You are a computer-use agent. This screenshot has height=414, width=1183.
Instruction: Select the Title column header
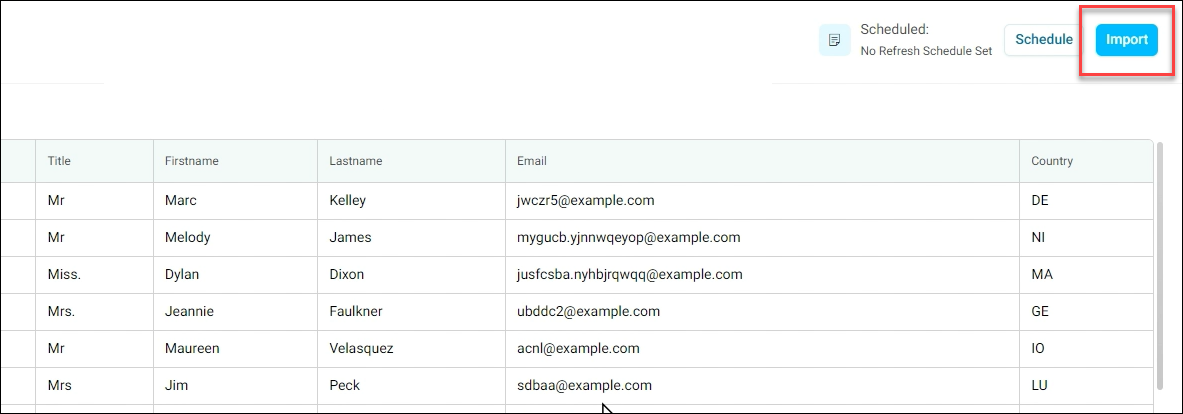tap(94, 161)
